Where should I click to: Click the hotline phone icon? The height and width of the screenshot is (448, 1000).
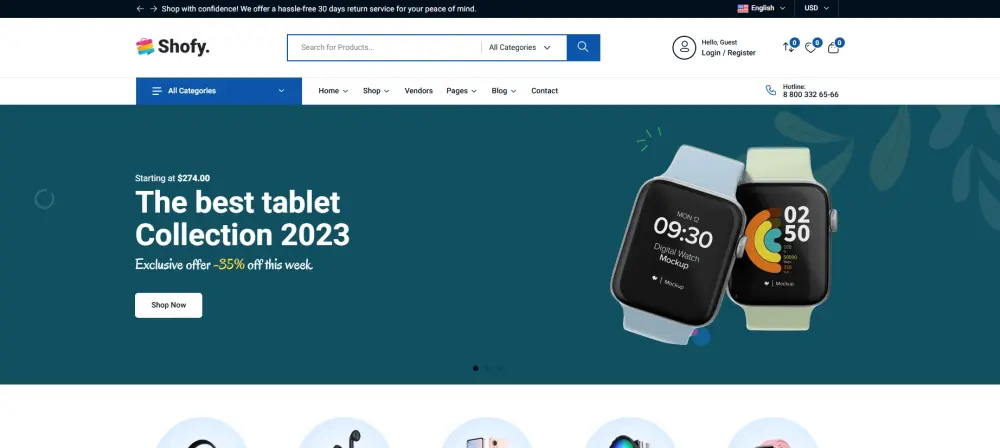tap(770, 90)
